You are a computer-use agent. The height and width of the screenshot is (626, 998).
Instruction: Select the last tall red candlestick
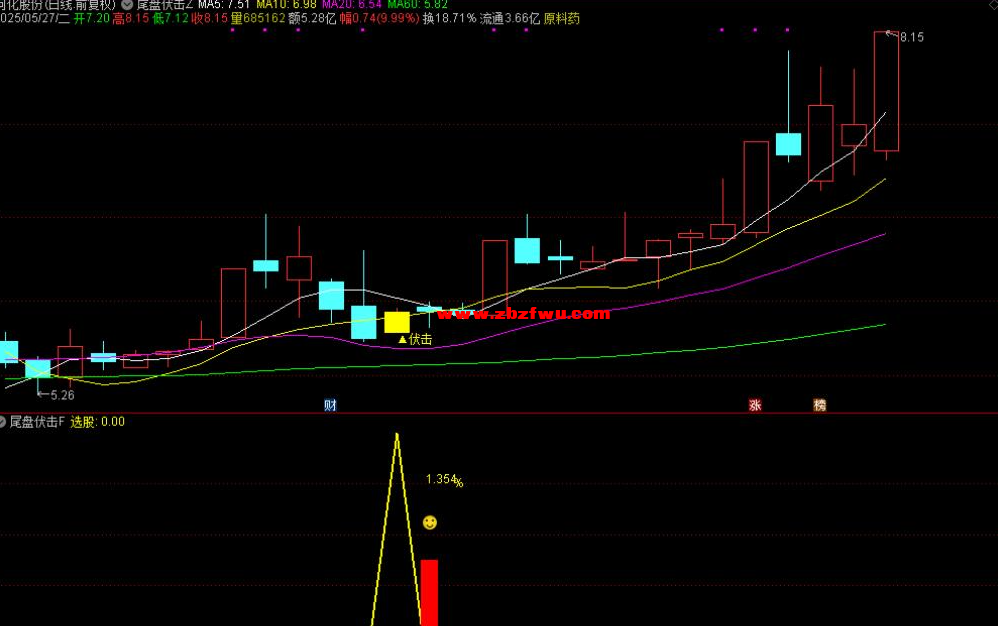pyautogui.click(x=886, y=91)
